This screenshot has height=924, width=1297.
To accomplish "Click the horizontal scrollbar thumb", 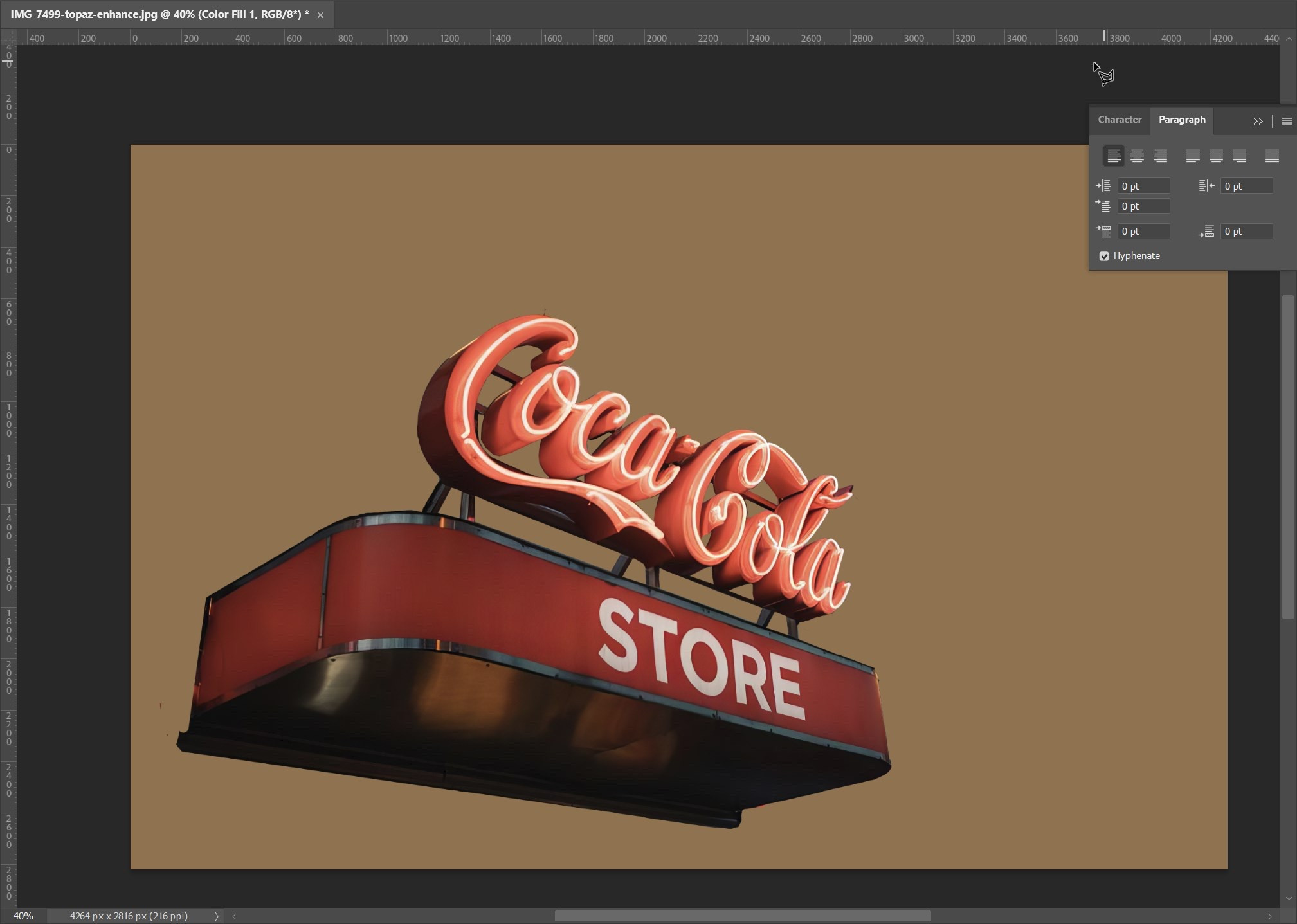I will 743,916.
